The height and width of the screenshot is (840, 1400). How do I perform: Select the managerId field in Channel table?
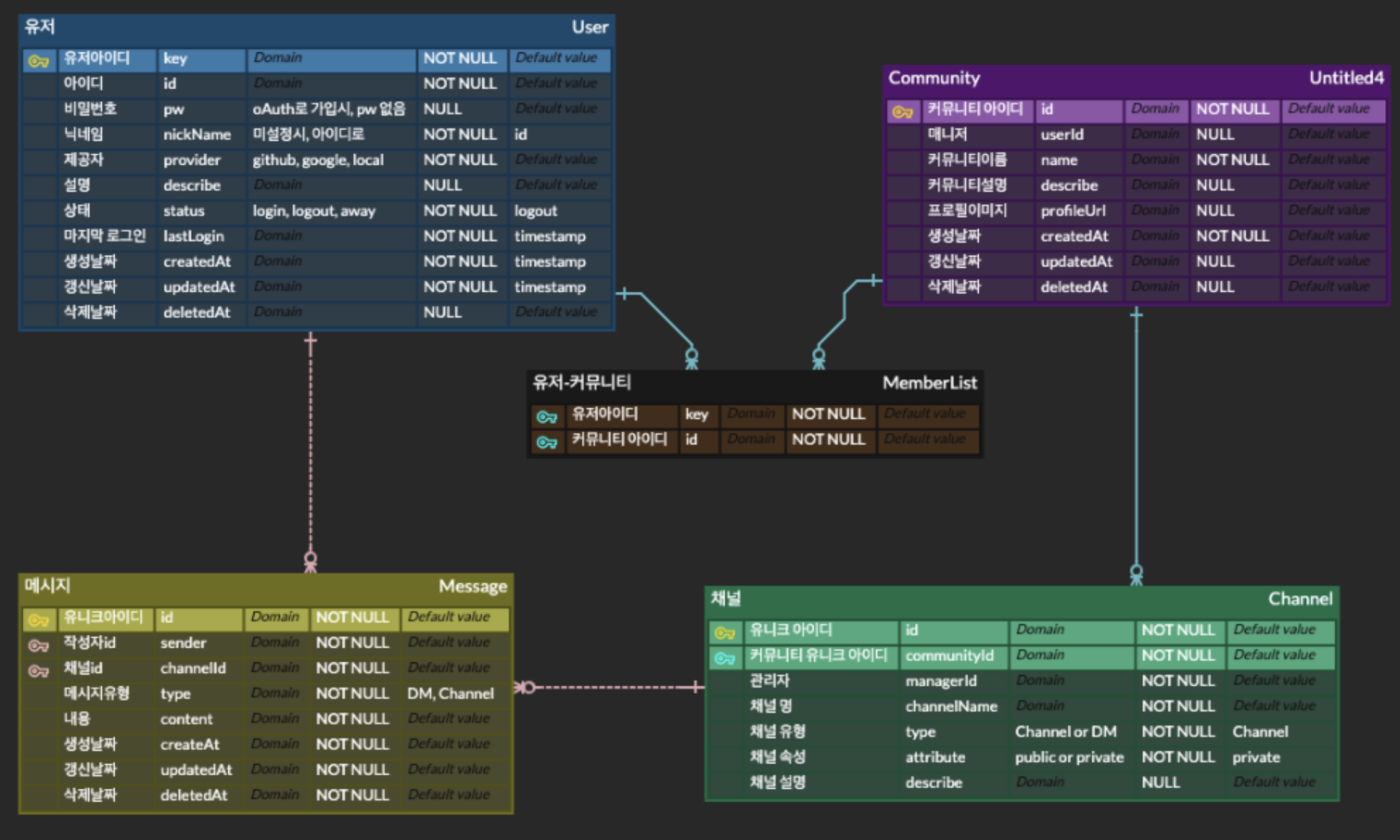(941, 681)
